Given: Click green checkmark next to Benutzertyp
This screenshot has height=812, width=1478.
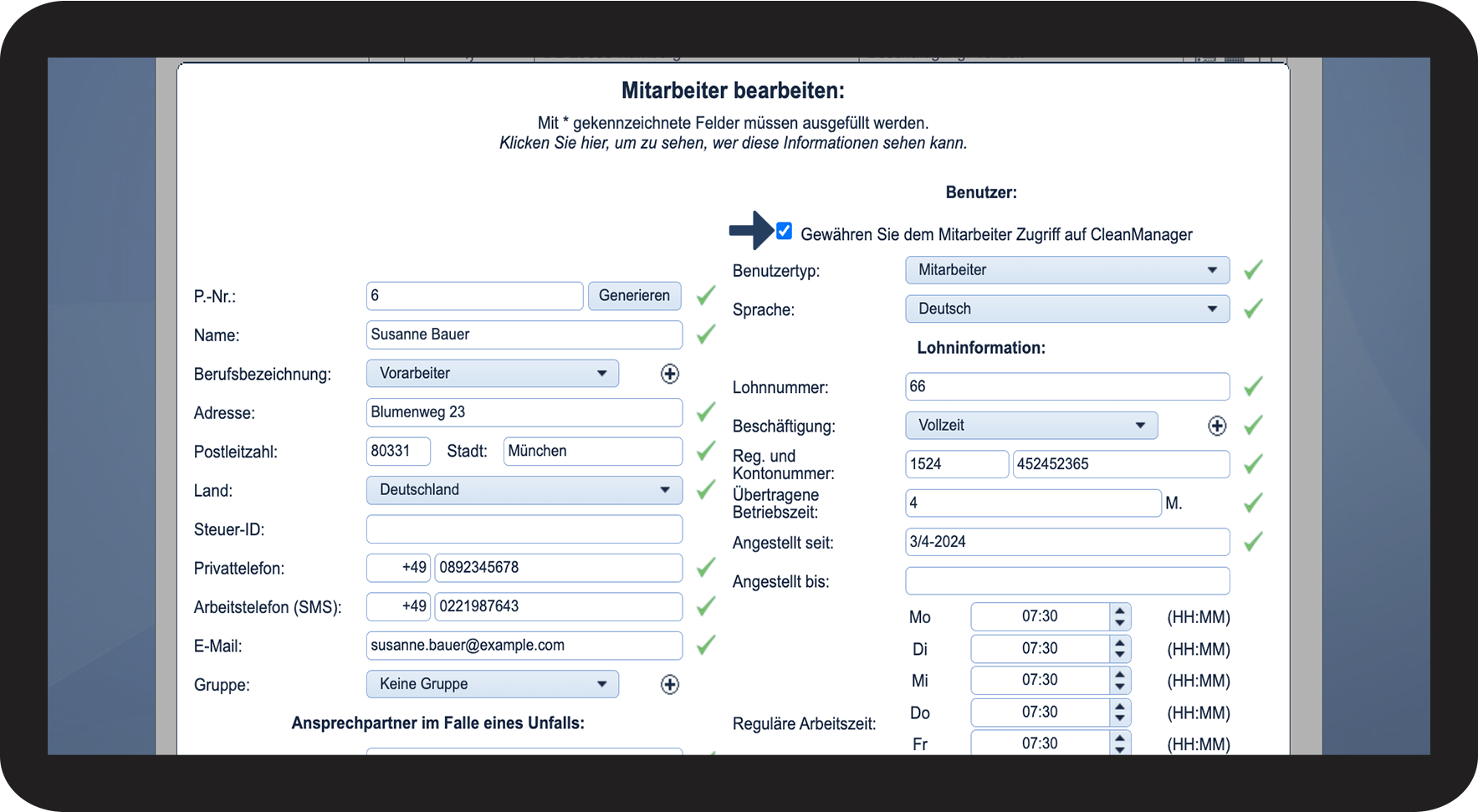Looking at the screenshot, I should (x=1253, y=270).
